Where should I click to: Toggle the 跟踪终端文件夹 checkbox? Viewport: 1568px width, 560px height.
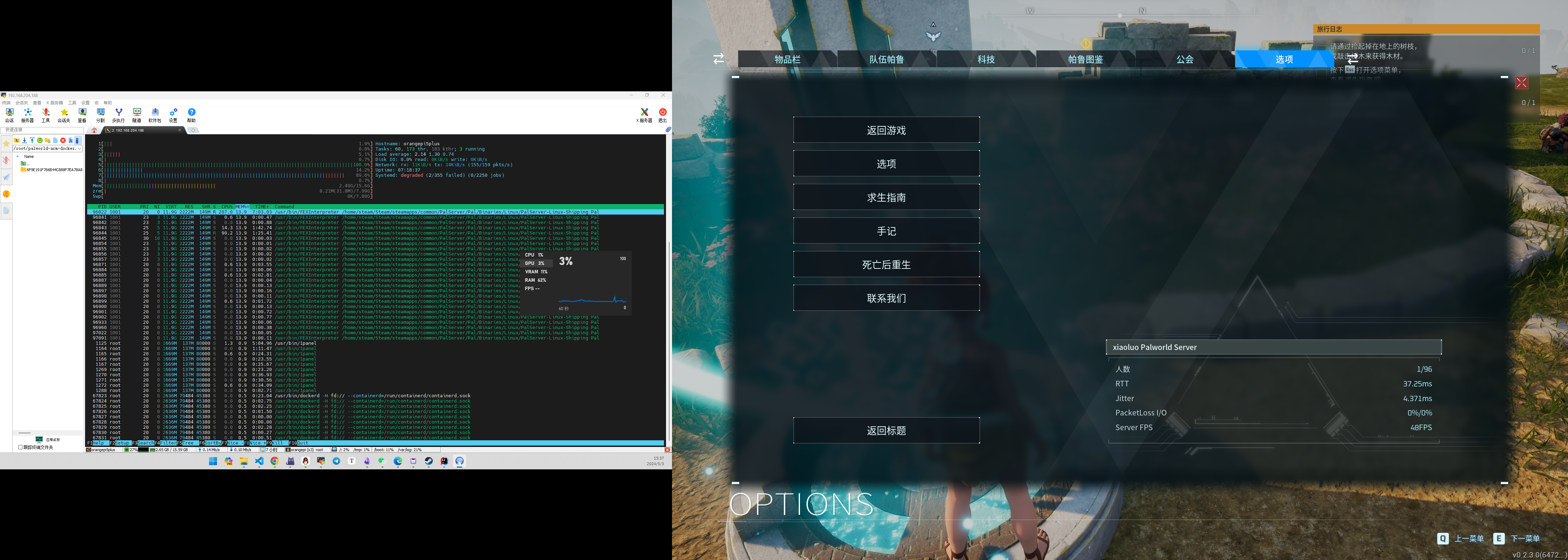click(20, 447)
